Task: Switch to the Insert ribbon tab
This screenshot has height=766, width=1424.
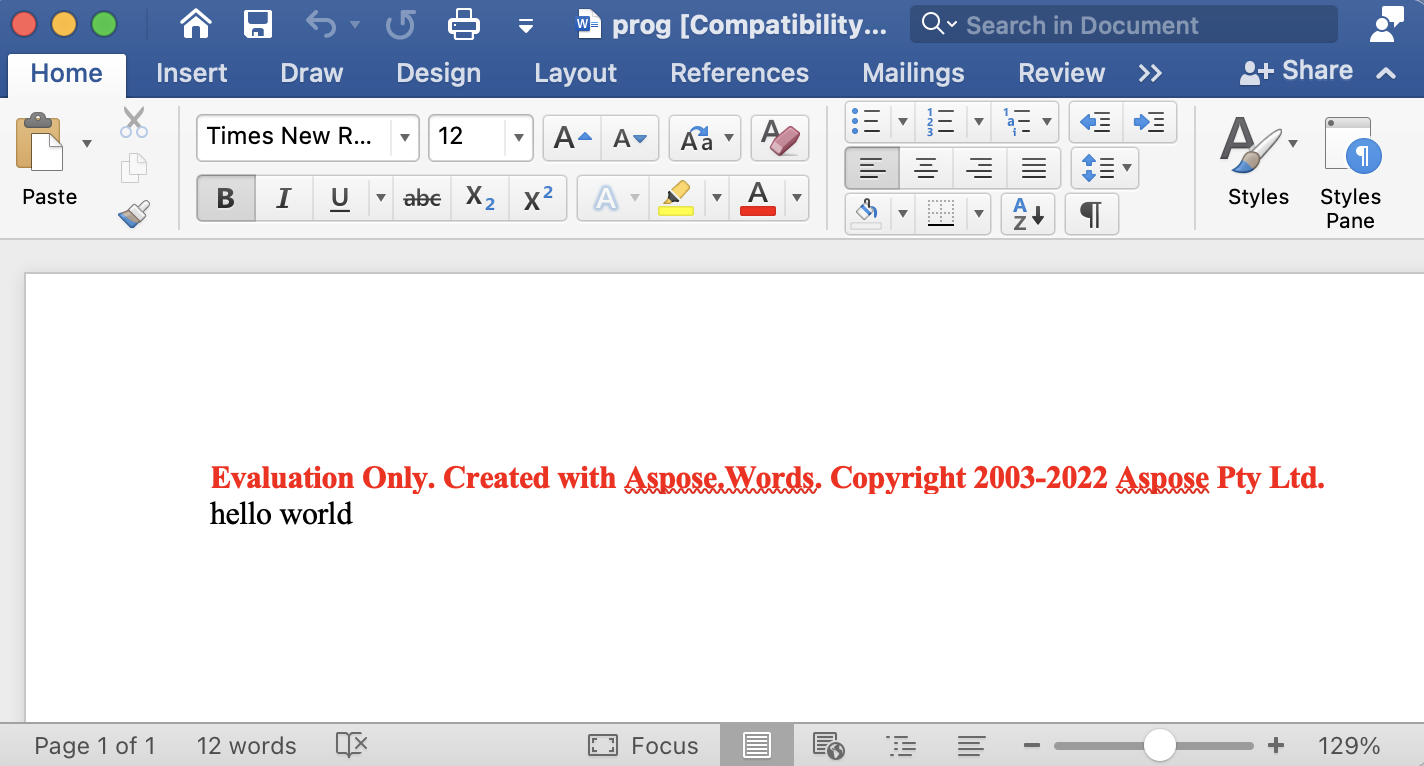Action: pyautogui.click(x=191, y=72)
